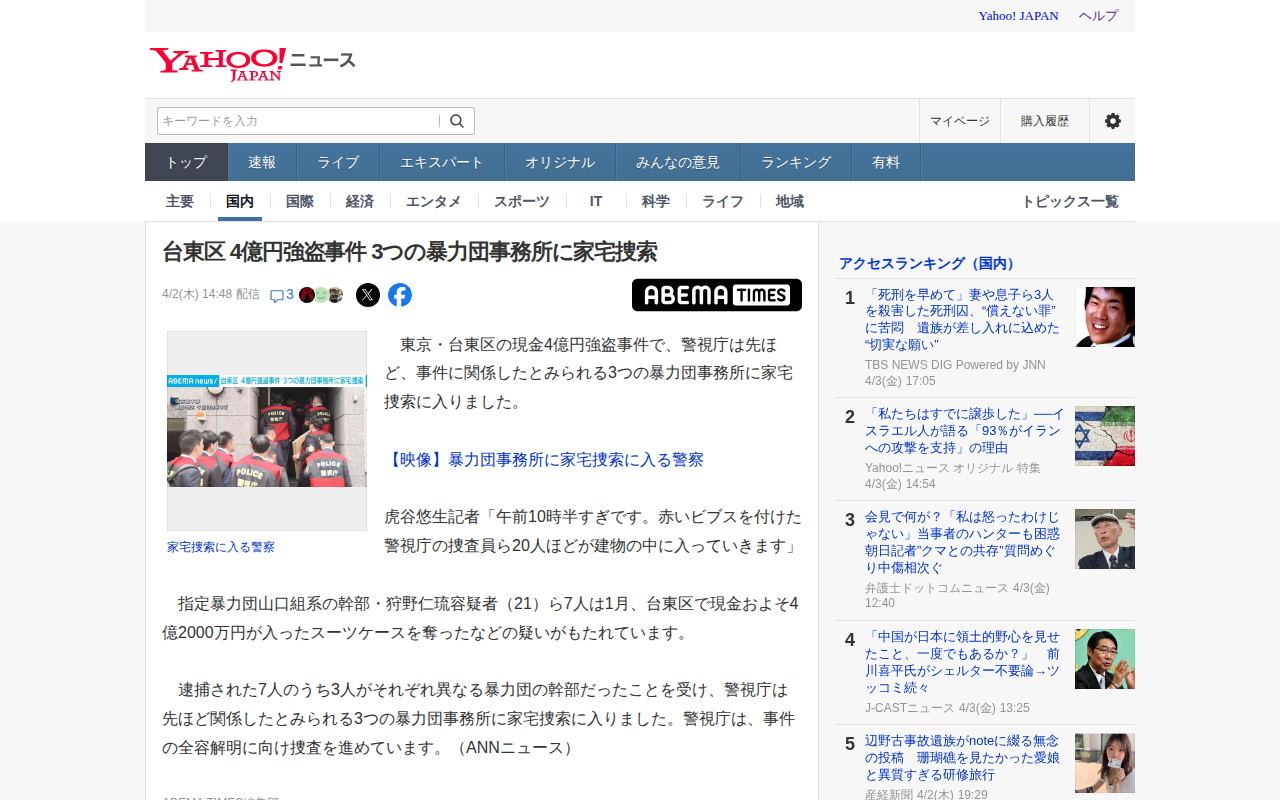Viewport: 1280px width, 800px height.
Task: Switch to the 科学 category
Action: point(656,201)
